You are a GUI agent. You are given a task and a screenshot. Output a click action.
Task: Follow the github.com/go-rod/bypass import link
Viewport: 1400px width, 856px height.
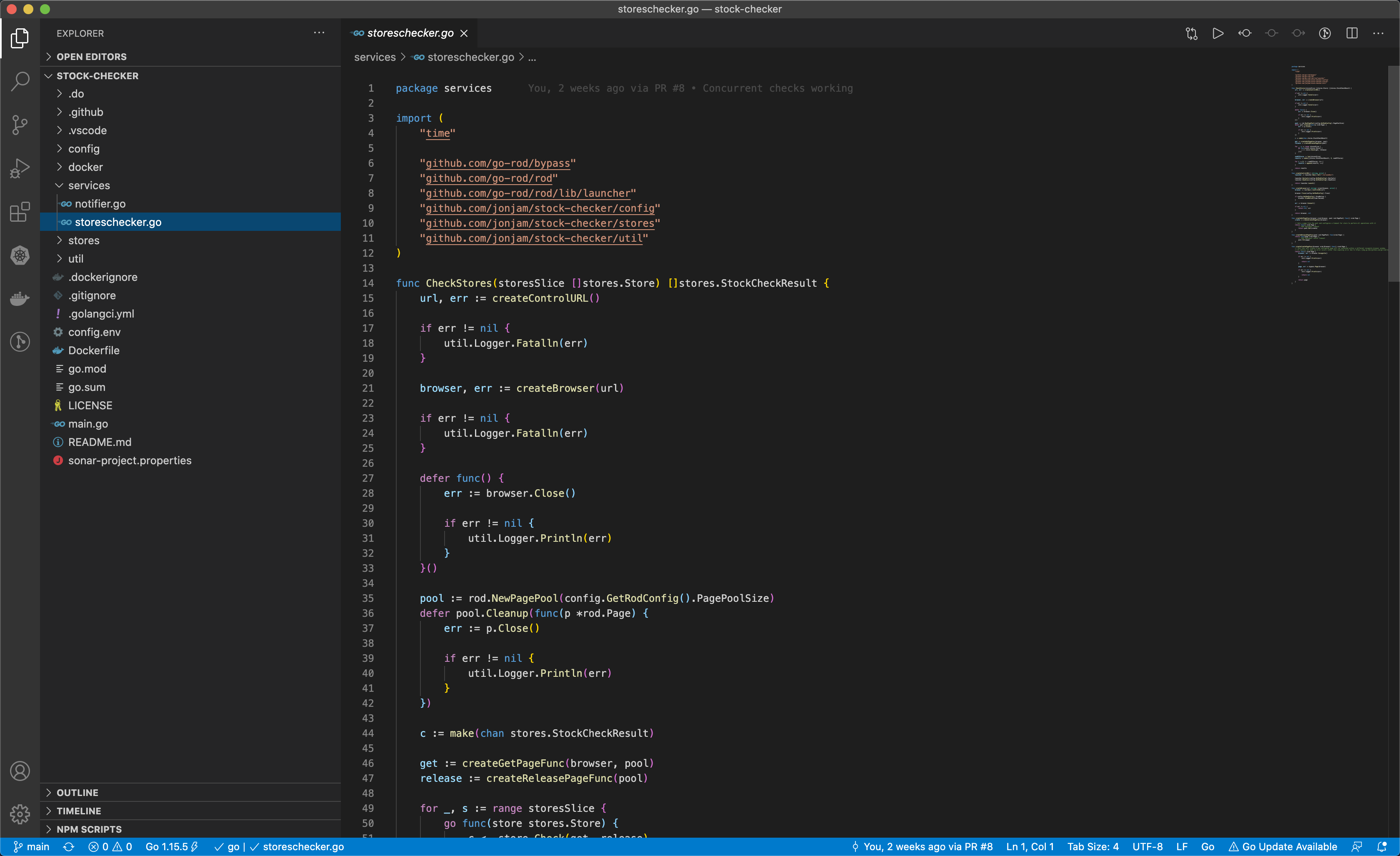(x=498, y=164)
